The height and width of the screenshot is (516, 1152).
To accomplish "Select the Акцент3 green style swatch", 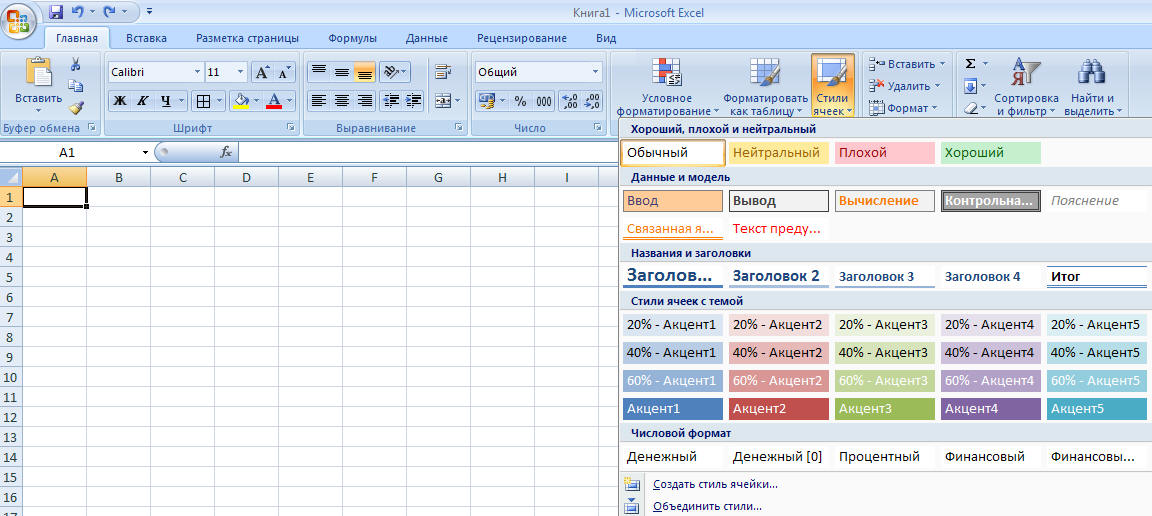I will [884, 409].
